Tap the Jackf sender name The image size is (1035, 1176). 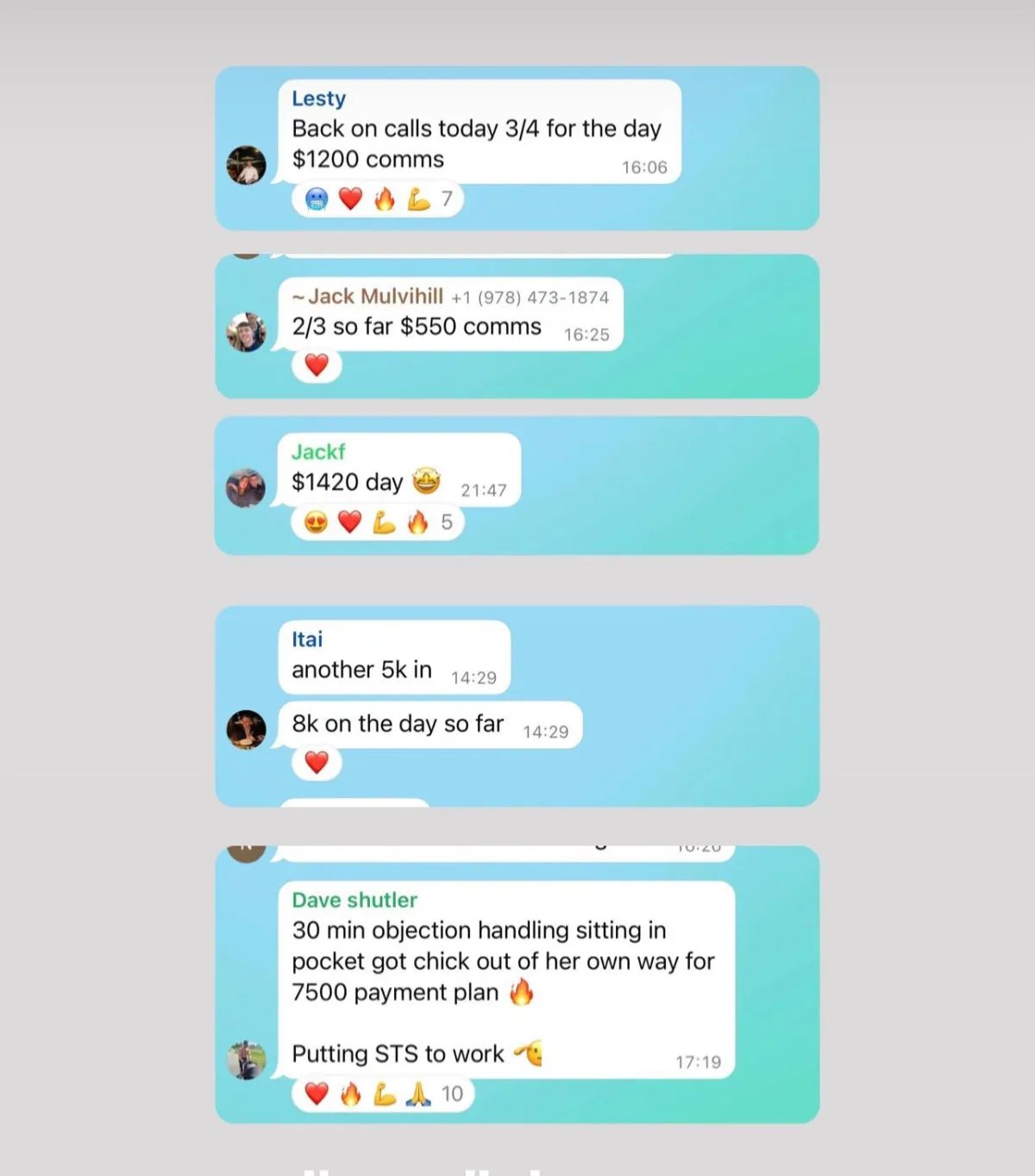pyautogui.click(x=317, y=451)
